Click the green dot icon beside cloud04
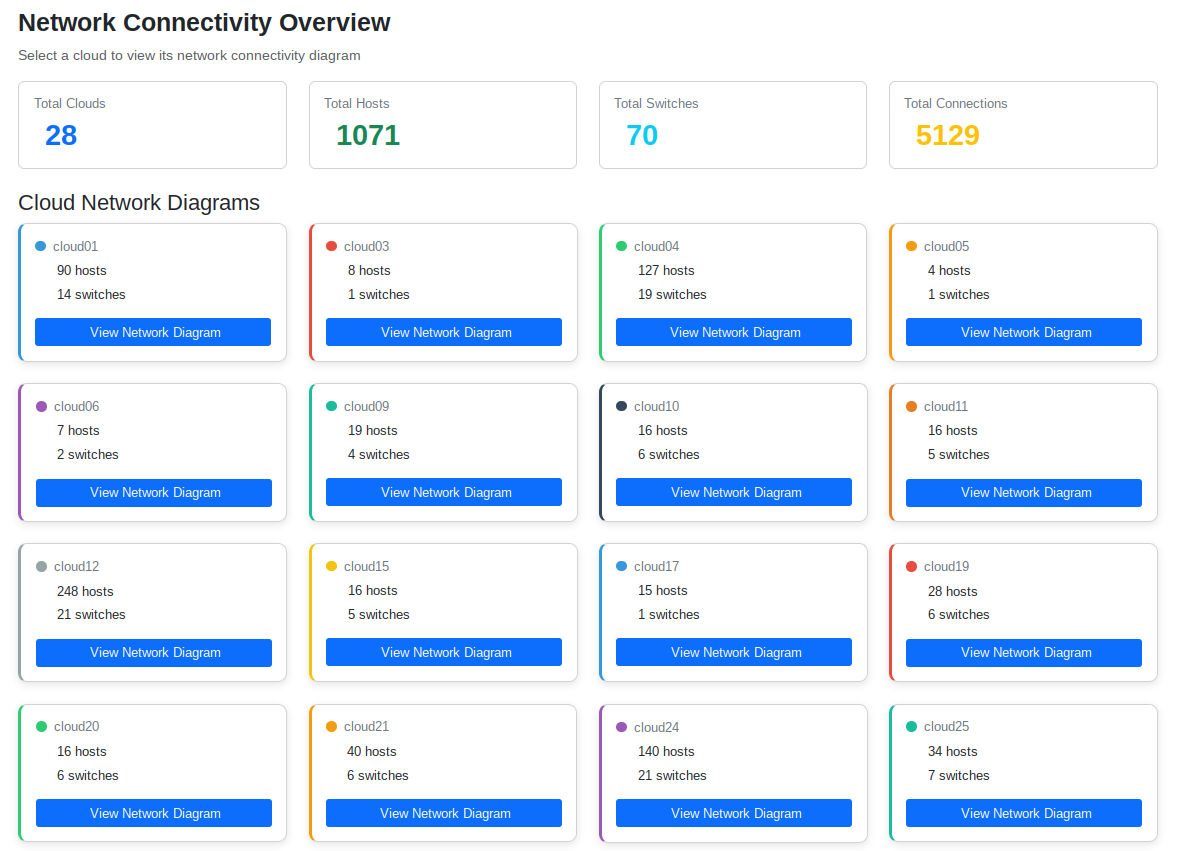 coord(621,246)
